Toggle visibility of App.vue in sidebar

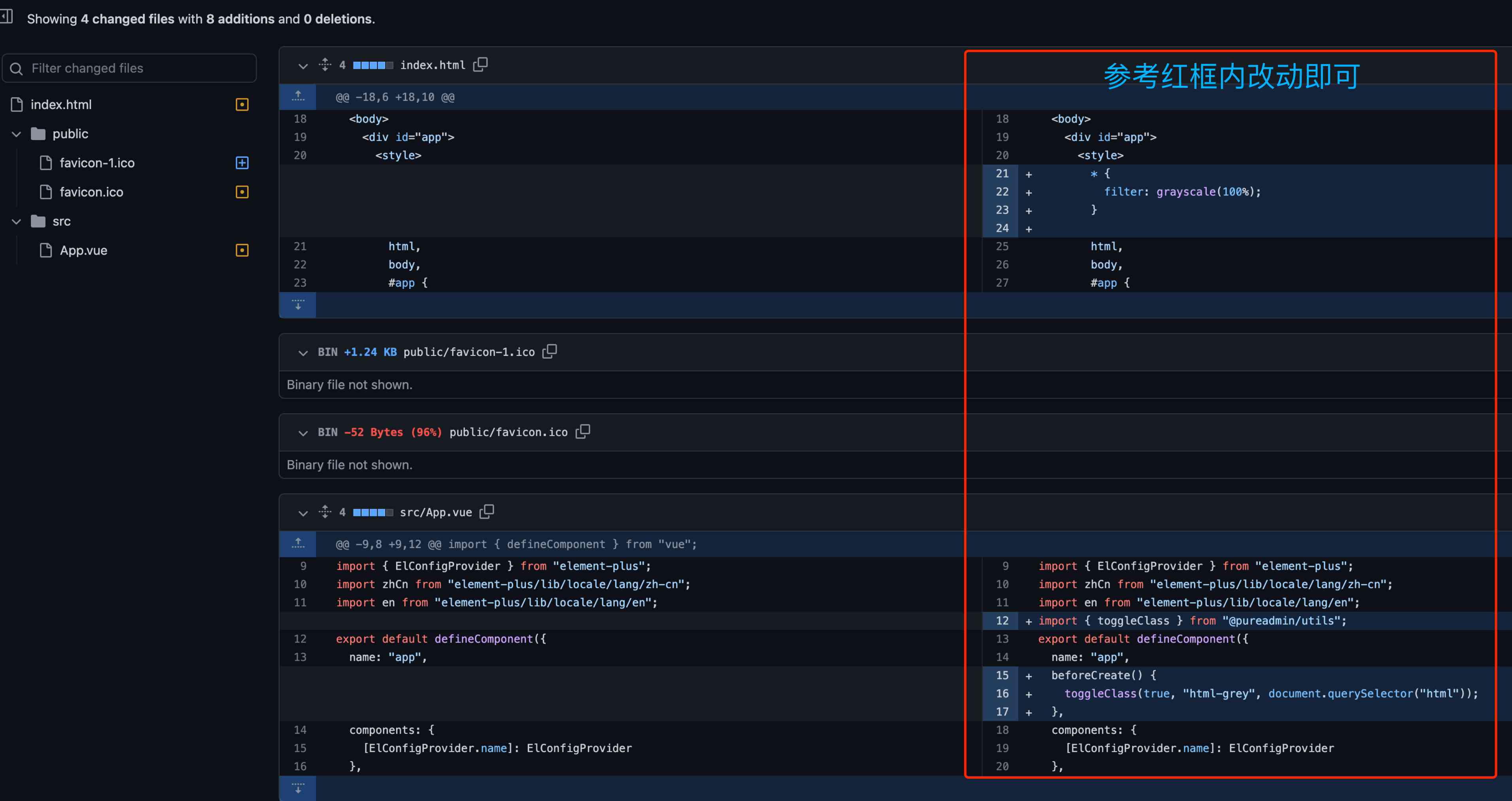(x=241, y=250)
